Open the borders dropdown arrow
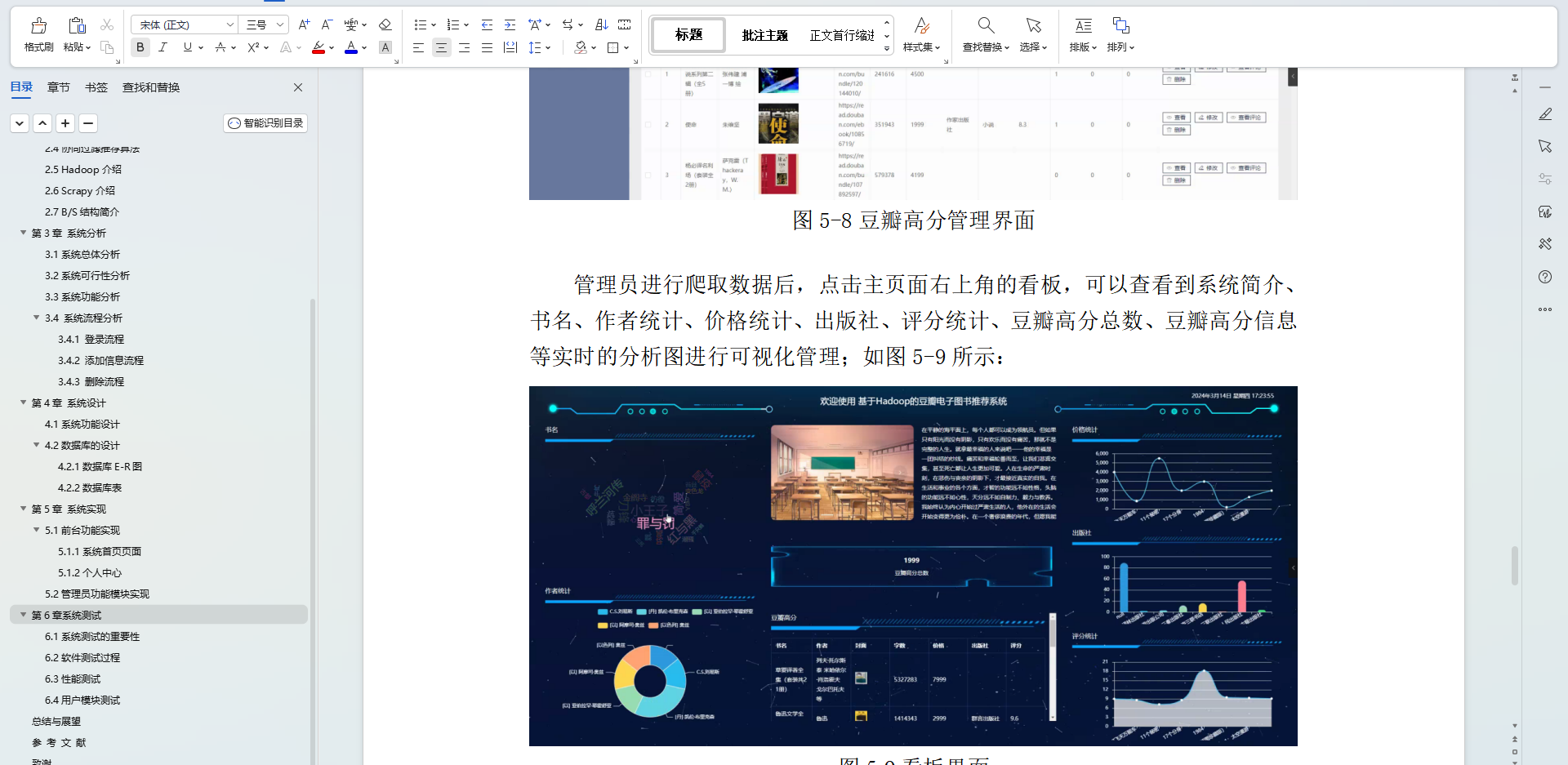 pyautogui.click(x=626, y=48)
